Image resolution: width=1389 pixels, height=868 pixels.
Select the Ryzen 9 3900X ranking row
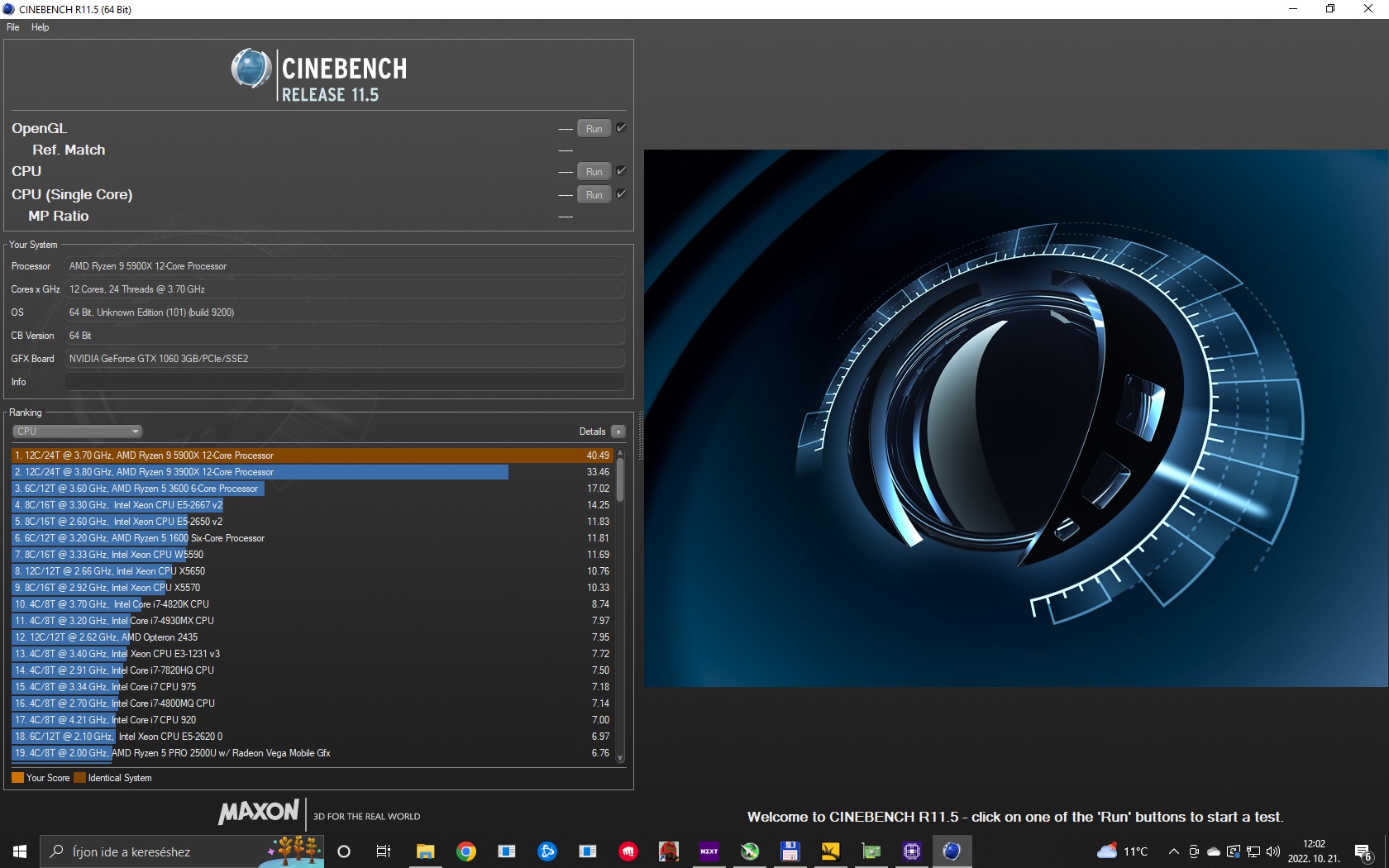coord(313,472)
